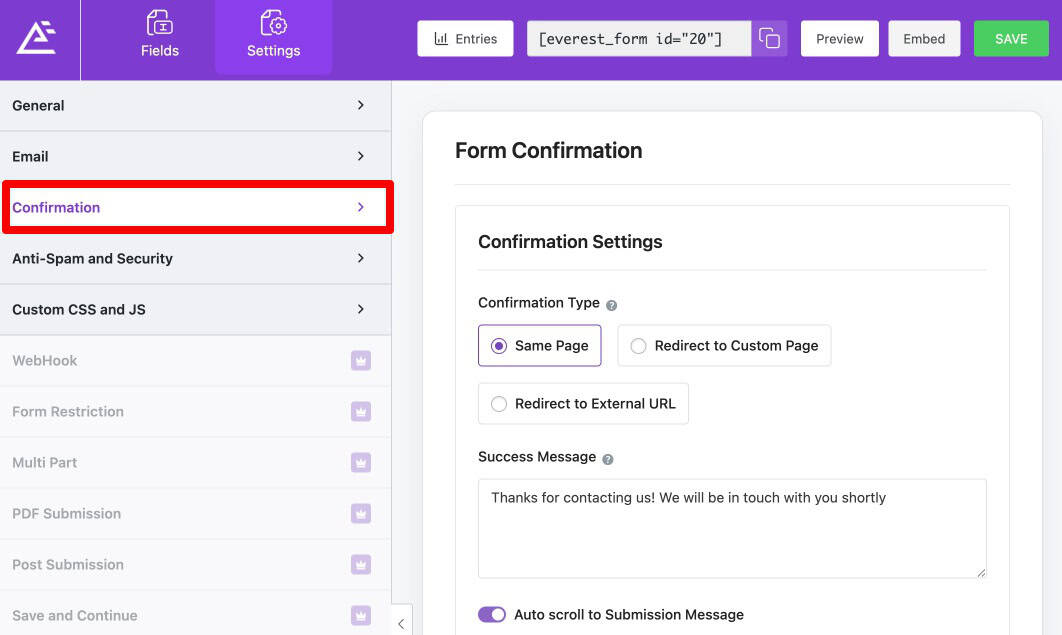
Task: Click Save and Continue crown icon
Action: pyautogui.click(x=361, y=616)
